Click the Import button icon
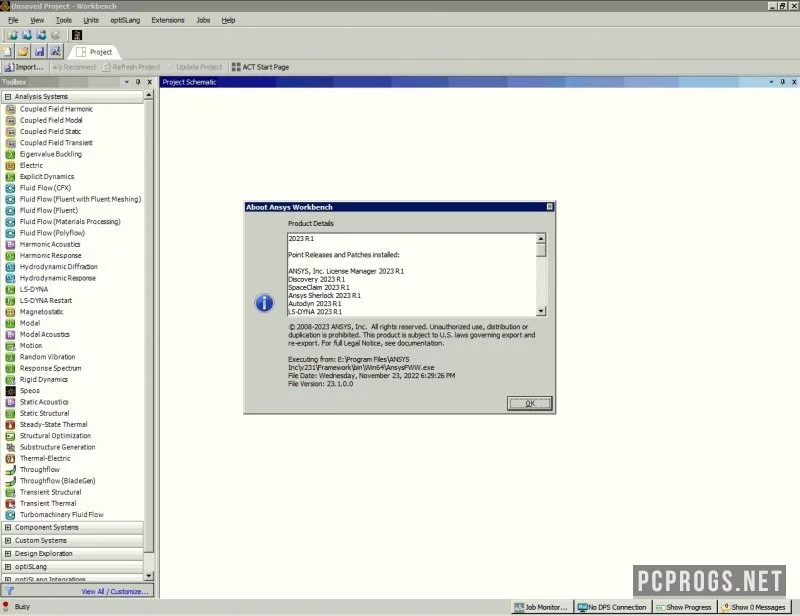The height and width of the screenshot is (616, 800). [9, 67]
